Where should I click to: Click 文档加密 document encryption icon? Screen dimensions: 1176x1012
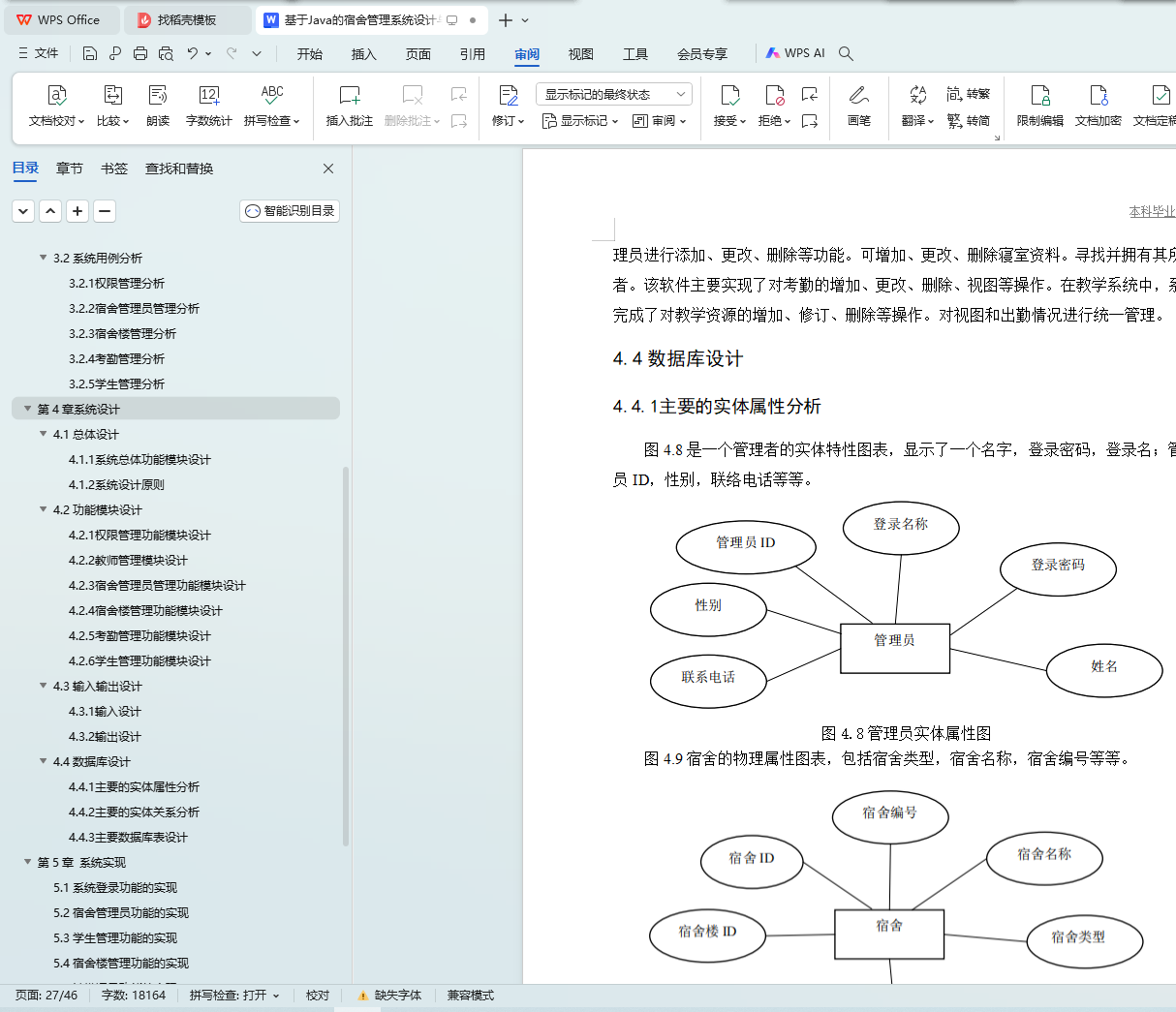(x=1099, y=95)
